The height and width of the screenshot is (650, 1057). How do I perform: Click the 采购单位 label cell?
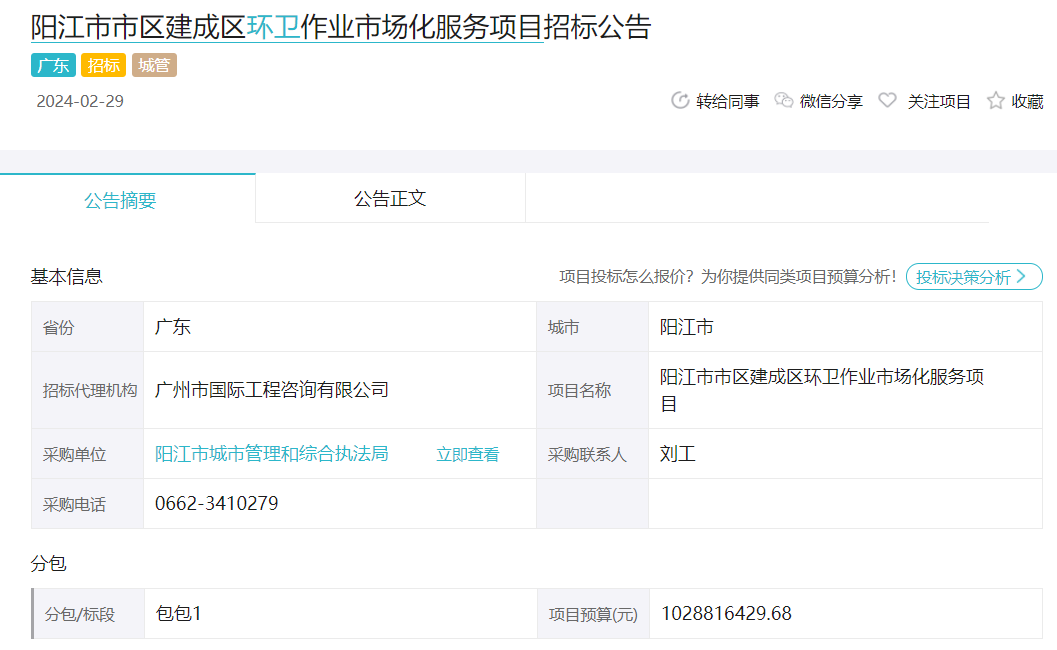88,454
